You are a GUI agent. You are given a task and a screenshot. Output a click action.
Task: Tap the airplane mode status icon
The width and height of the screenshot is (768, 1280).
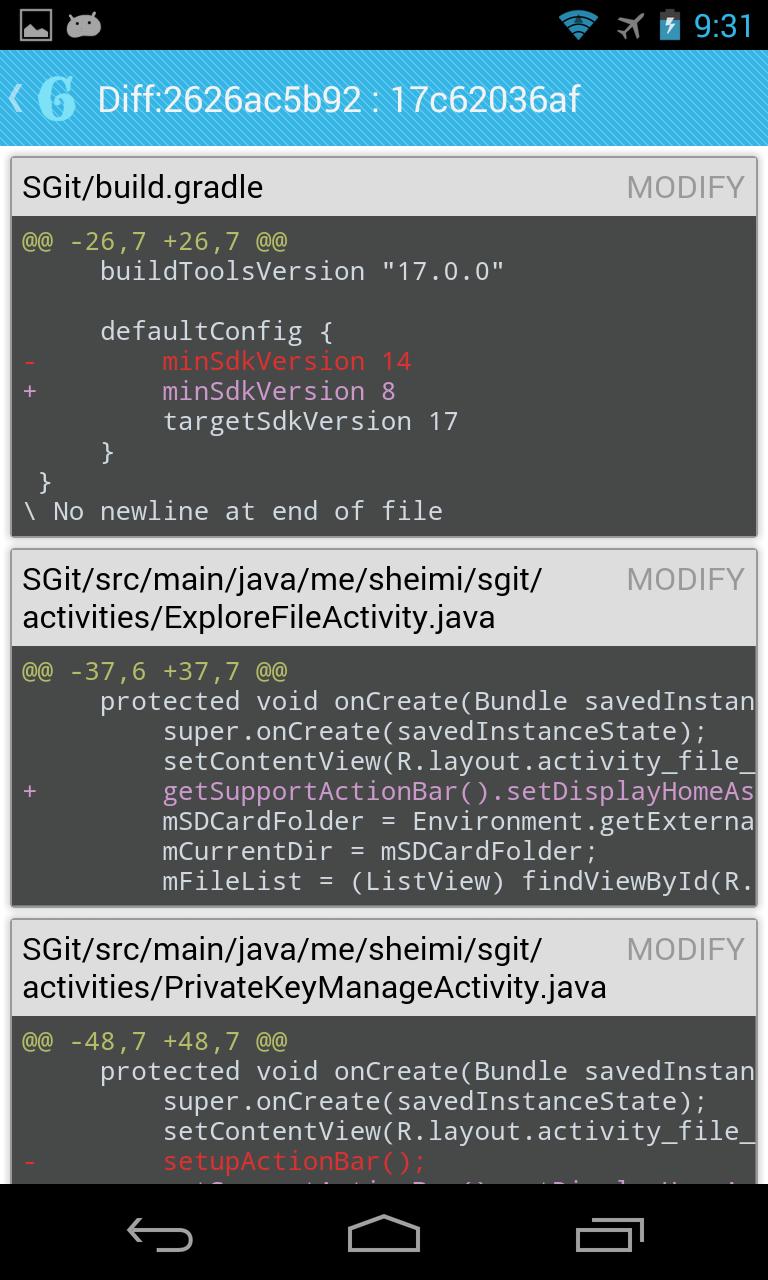(630, 25)
